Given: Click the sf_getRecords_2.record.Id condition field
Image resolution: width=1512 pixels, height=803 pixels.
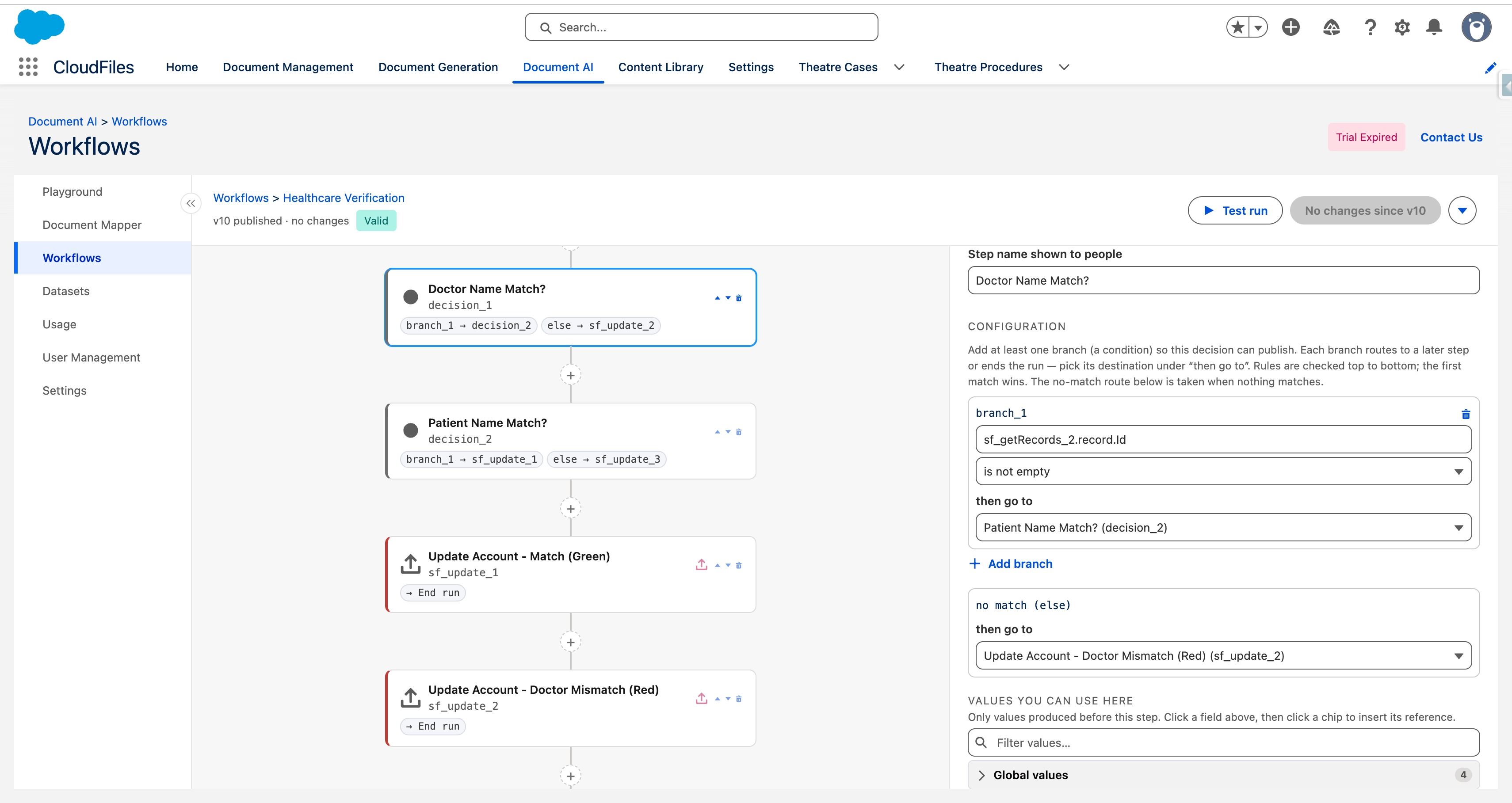Looking at the screenshot, I should [1223, 439].
